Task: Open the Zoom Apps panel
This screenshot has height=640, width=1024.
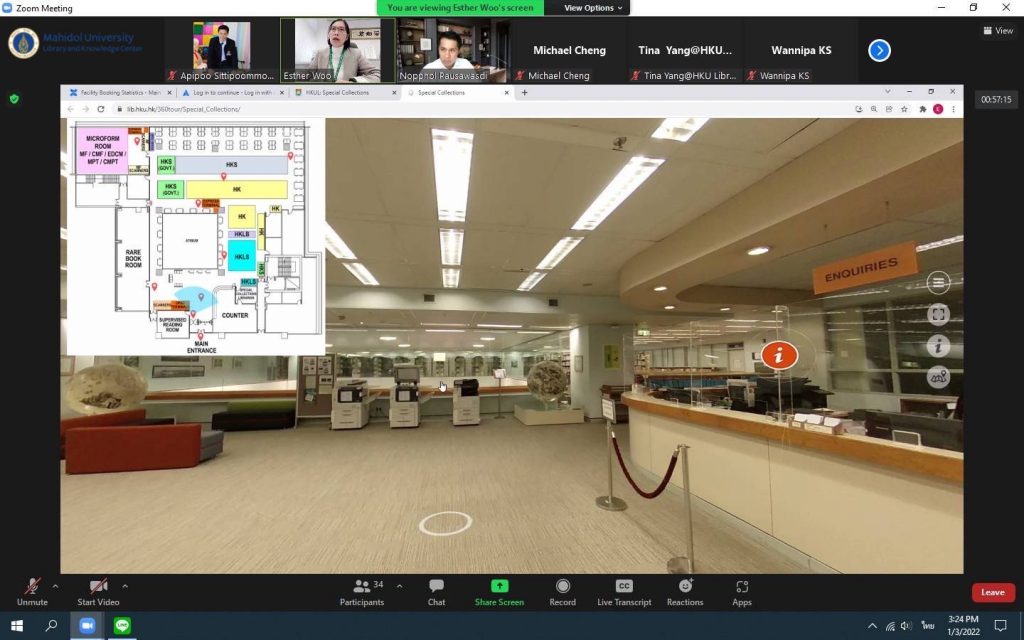Action: point(742,591)
